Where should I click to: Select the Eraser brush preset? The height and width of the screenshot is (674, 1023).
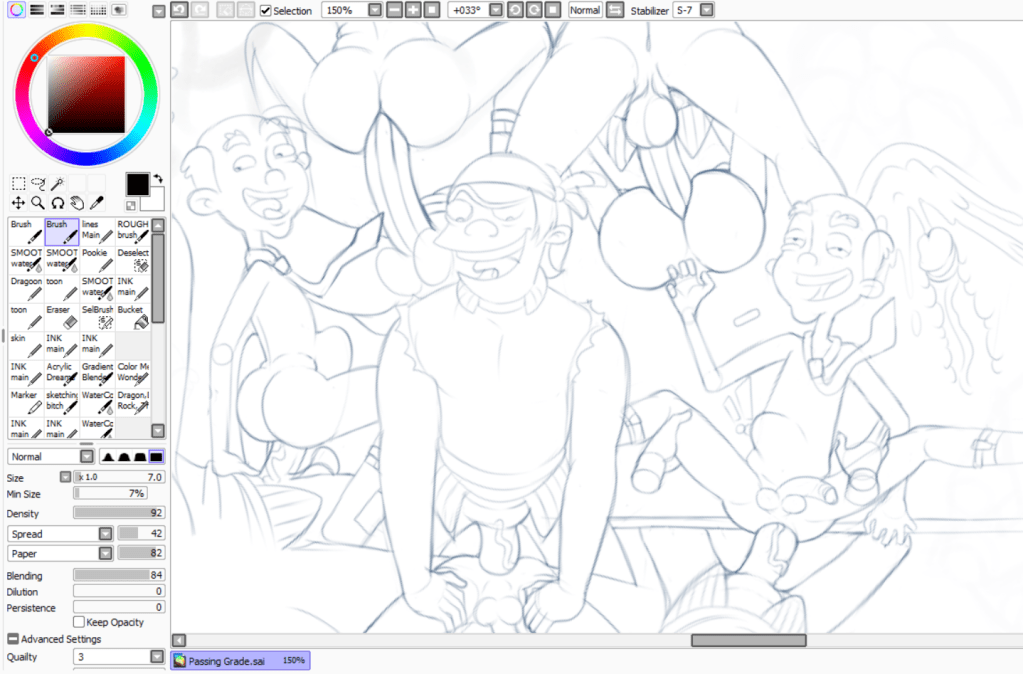(61, 316)
